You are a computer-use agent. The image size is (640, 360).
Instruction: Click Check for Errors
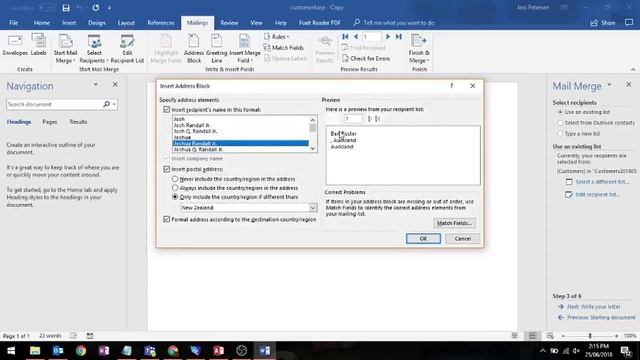[x=366, y=58]
